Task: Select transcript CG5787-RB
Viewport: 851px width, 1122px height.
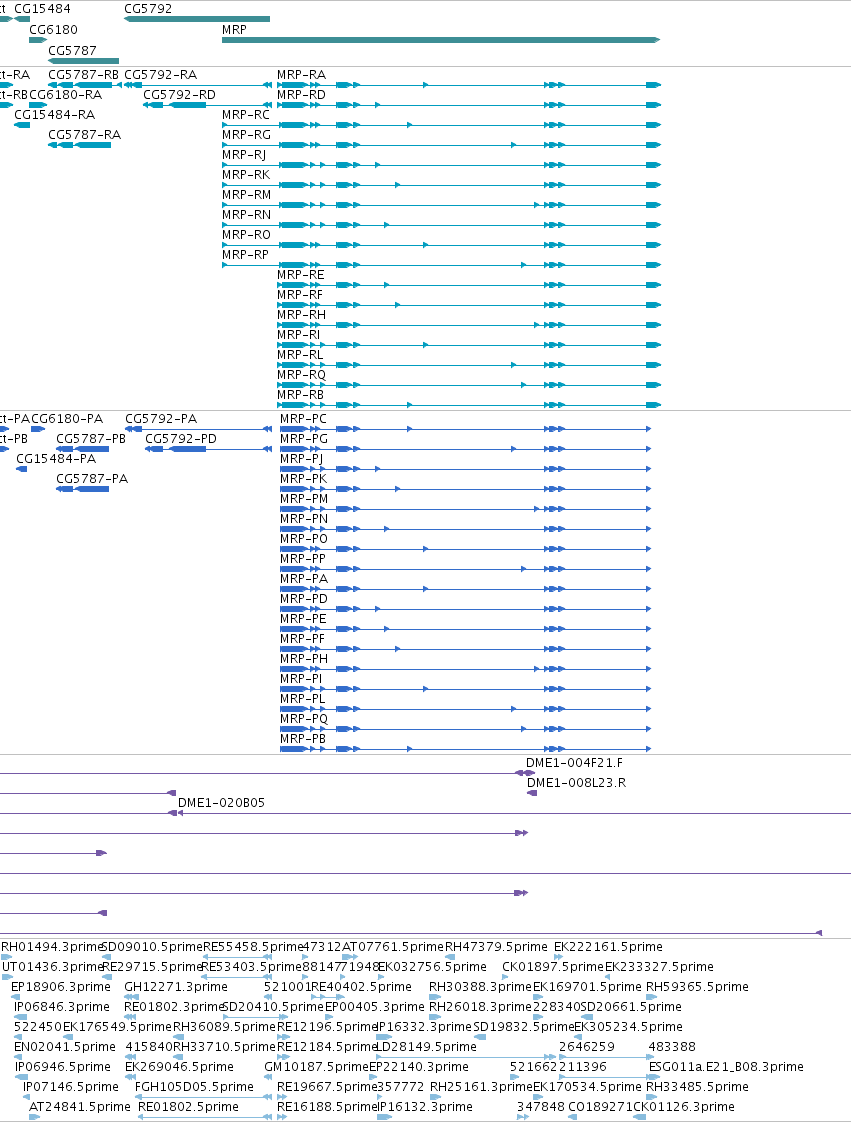Action: 83,75
